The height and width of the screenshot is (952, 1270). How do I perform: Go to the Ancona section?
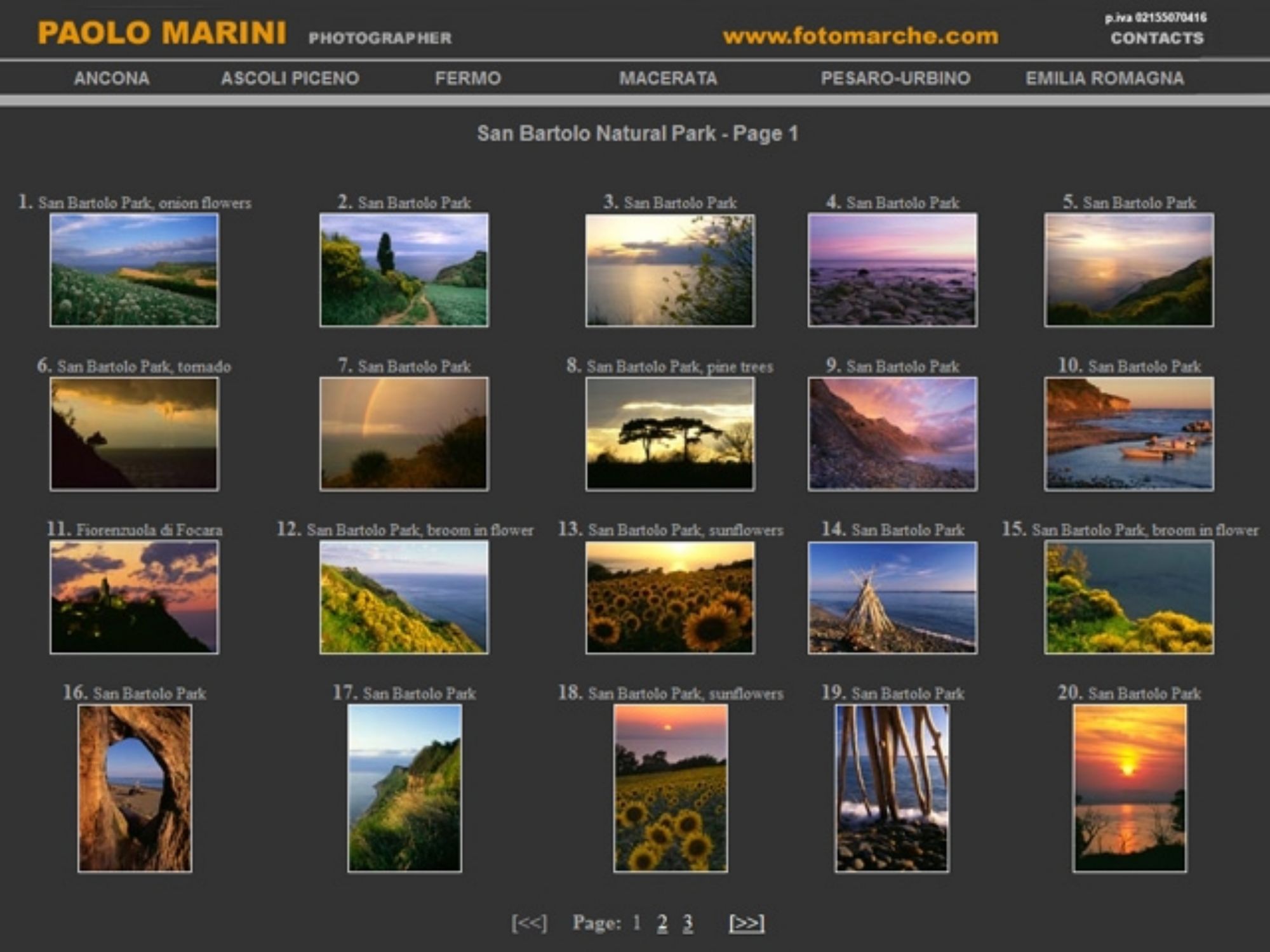[112, 79]
